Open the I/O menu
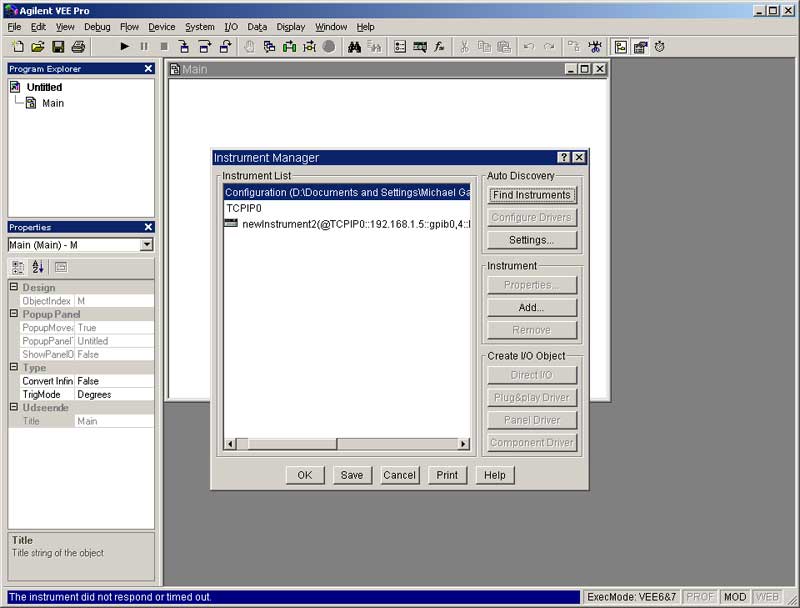800x608 pixels. click(231, 27)
